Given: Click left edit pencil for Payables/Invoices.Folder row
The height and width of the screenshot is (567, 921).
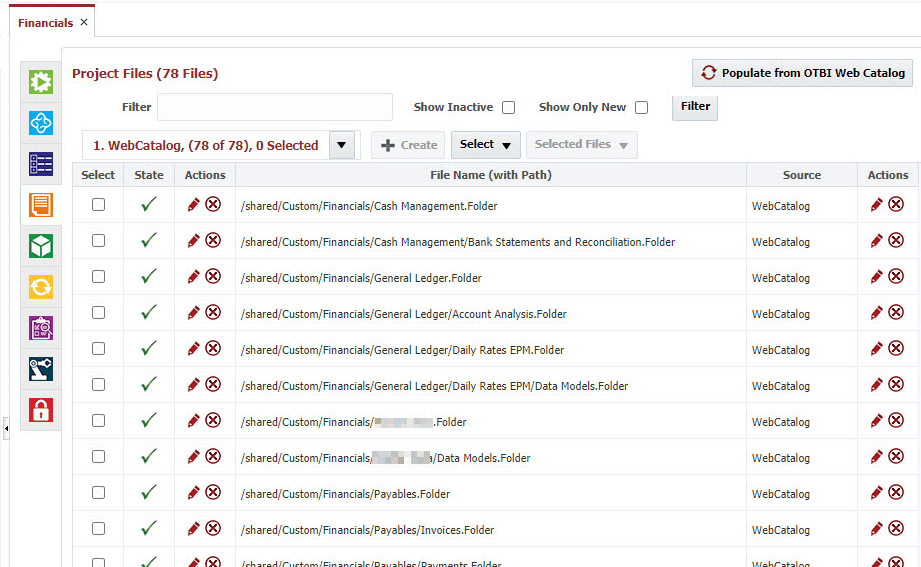Looking at the screenshot, I should click(193, 528).
